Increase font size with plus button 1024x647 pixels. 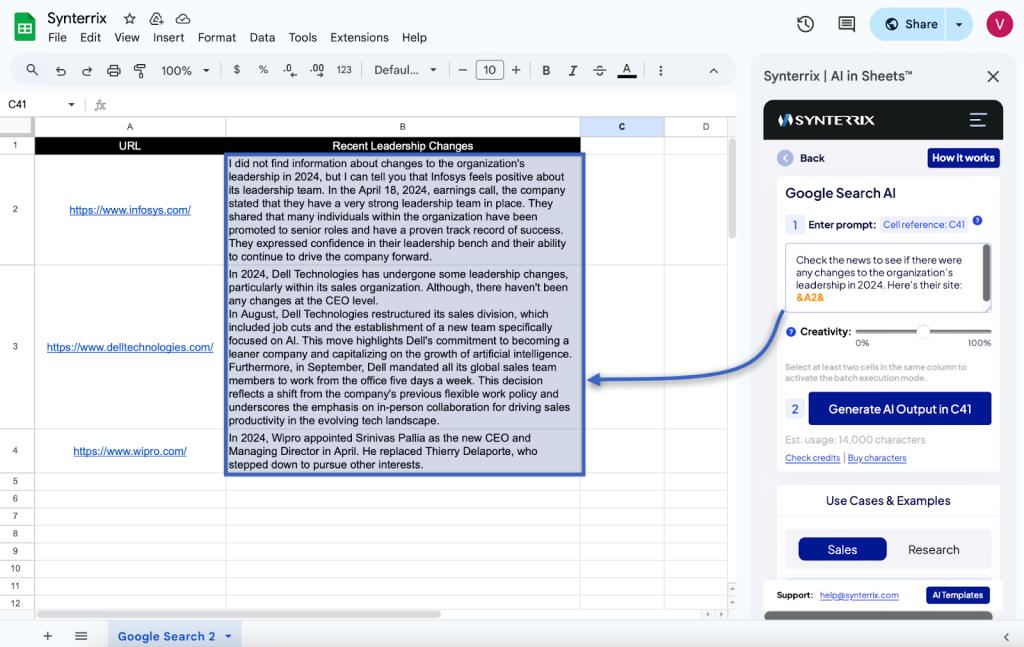point(516,70)
